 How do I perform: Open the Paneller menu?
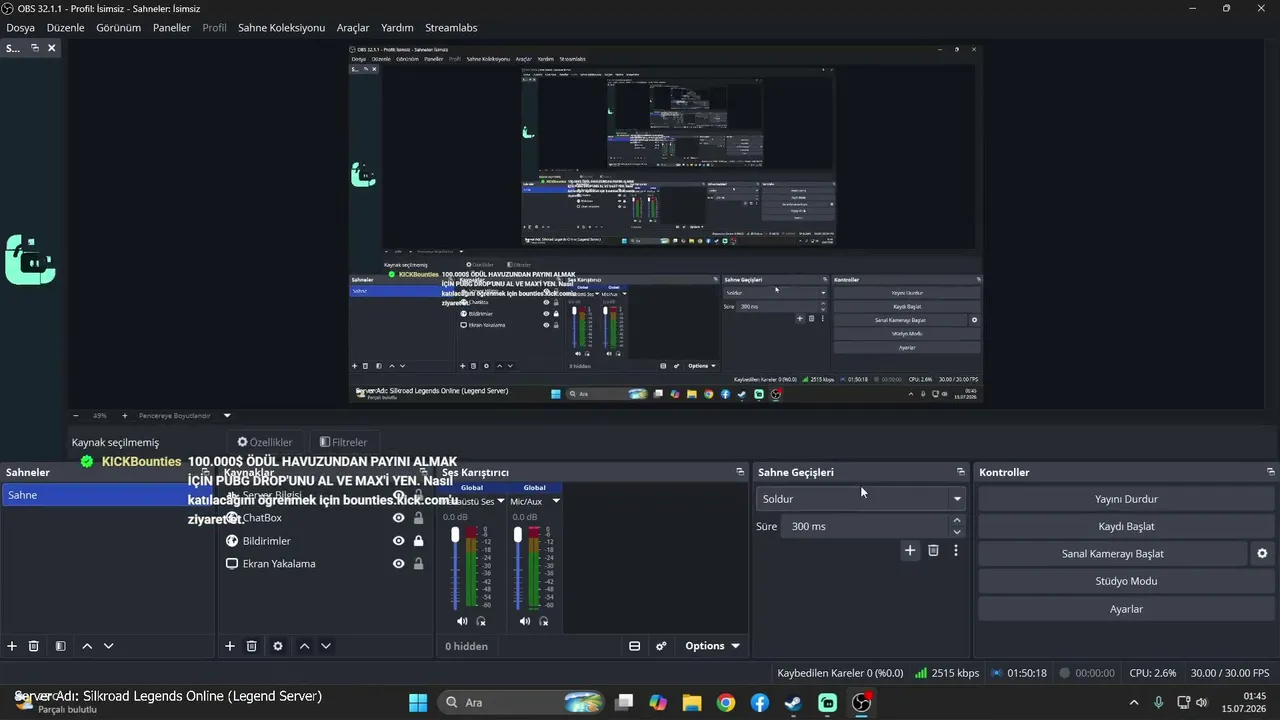click(171, 28)
